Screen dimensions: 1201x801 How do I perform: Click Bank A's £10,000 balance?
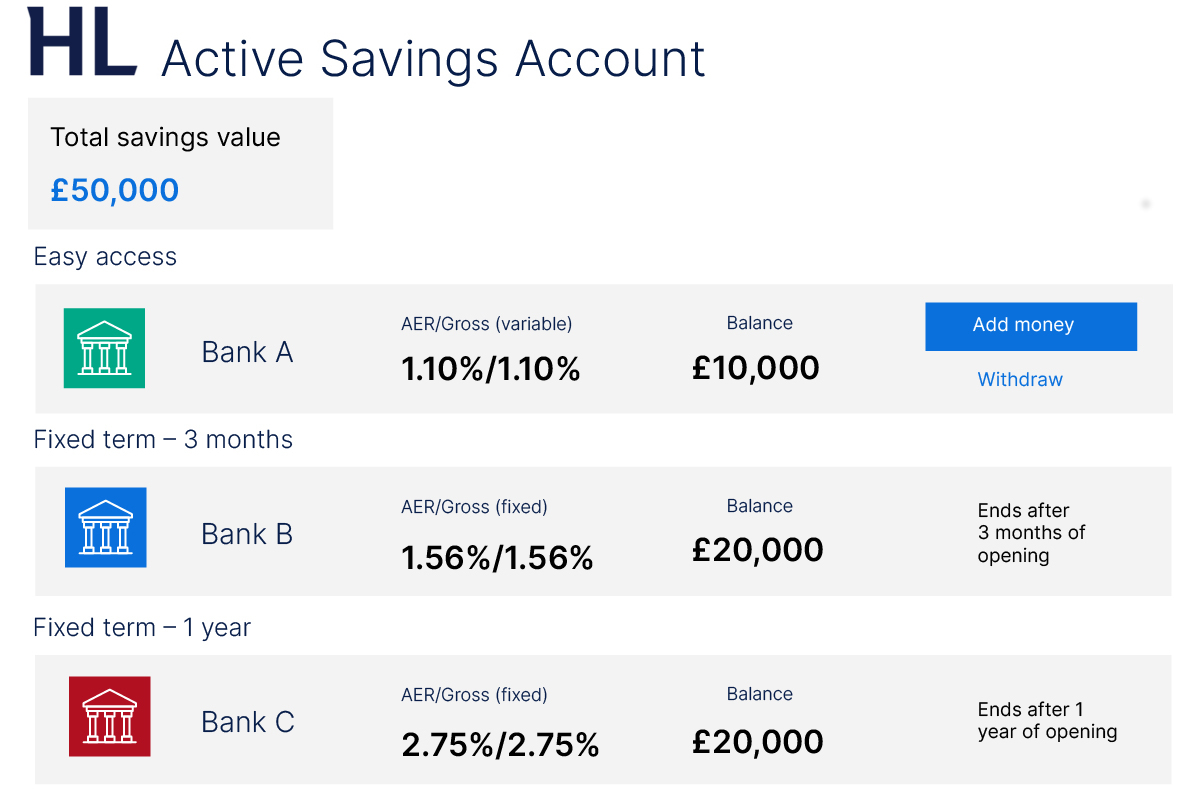756,368
